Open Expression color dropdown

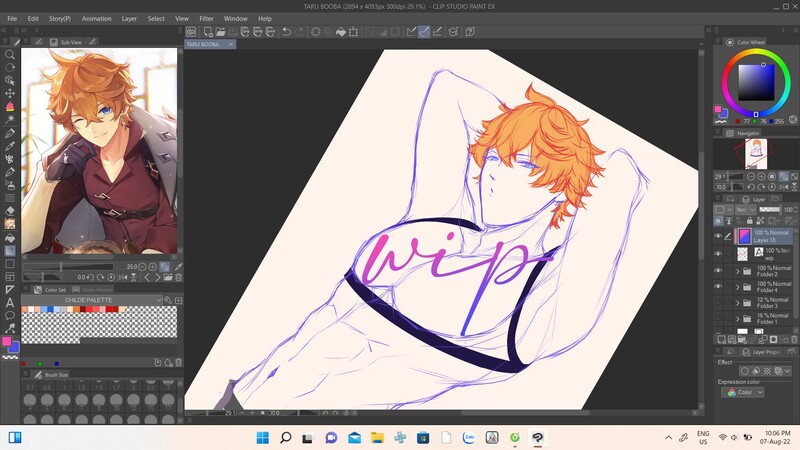coord(743,392)
